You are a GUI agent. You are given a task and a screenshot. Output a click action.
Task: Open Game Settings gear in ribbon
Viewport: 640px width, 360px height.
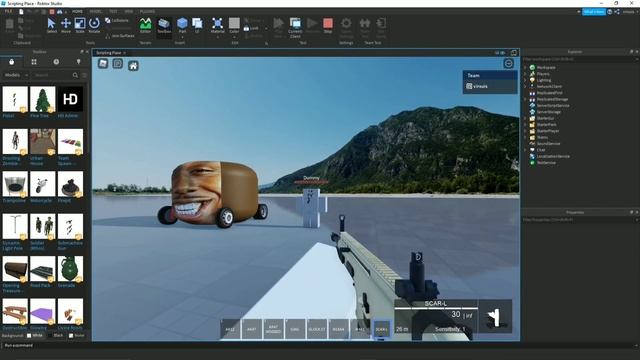[346, 27]
